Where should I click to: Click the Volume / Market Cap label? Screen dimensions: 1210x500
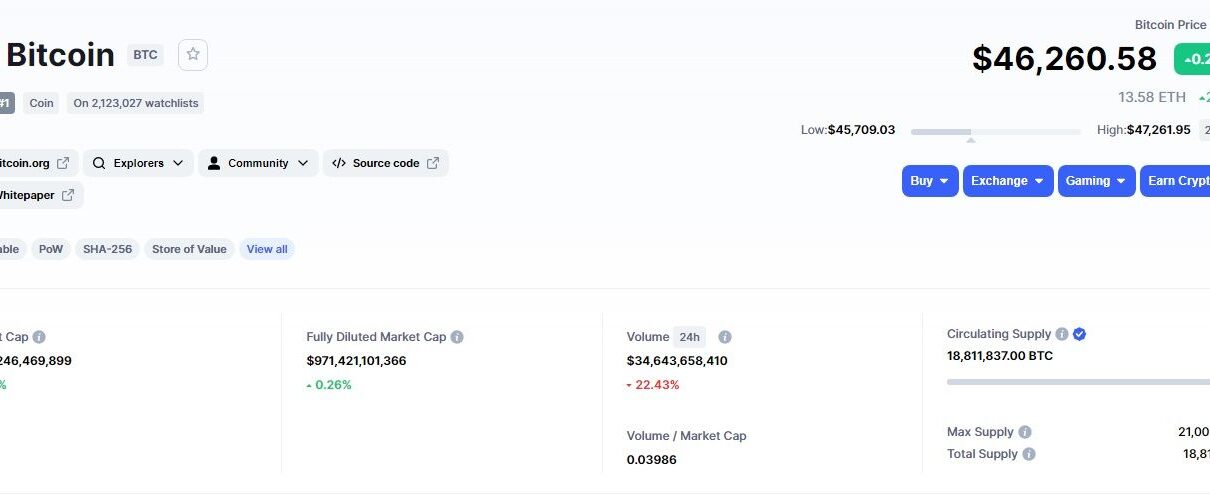click(686, 436)
